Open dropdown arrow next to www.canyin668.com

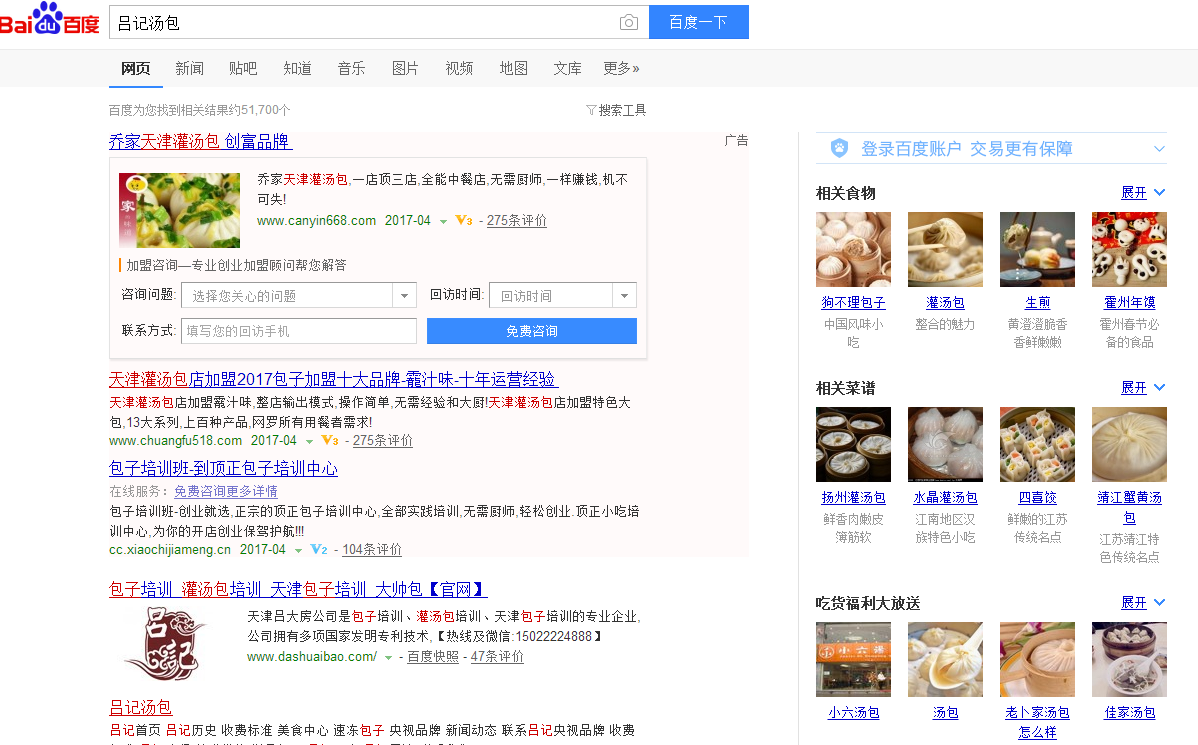443,222
